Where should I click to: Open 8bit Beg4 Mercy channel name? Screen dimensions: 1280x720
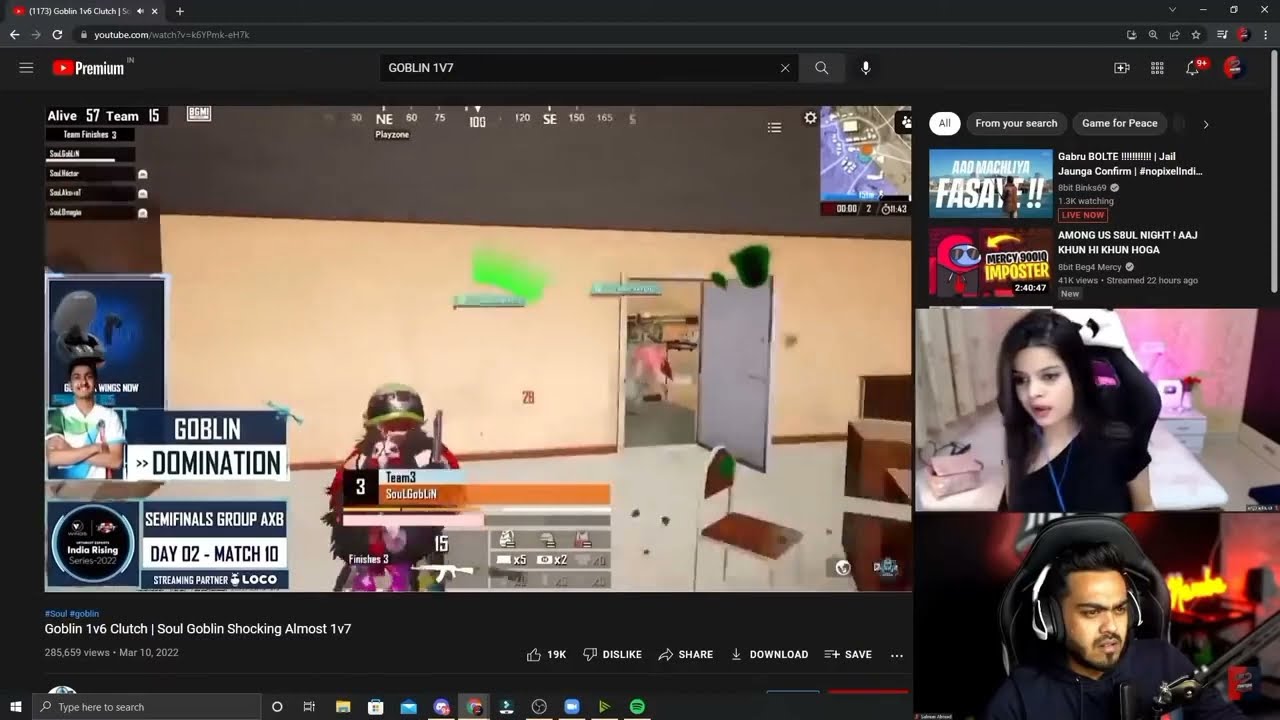1090,267
